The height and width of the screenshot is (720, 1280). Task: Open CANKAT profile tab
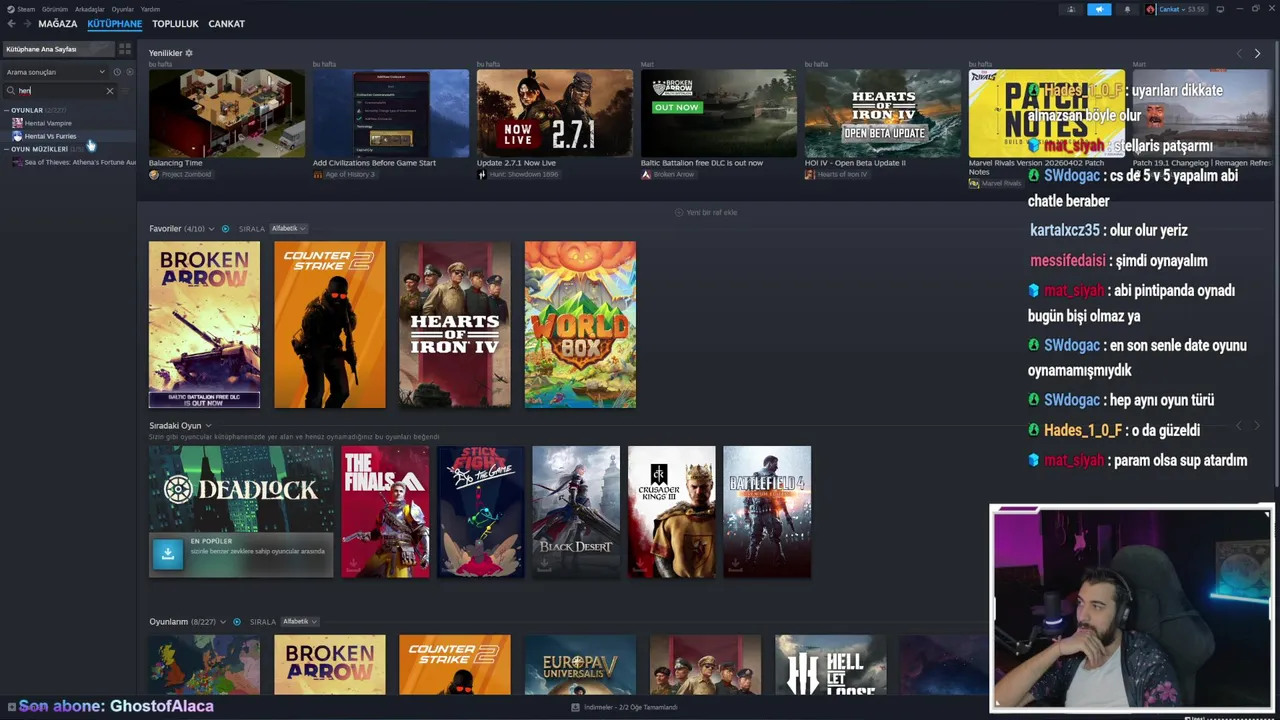click(226, 23)
